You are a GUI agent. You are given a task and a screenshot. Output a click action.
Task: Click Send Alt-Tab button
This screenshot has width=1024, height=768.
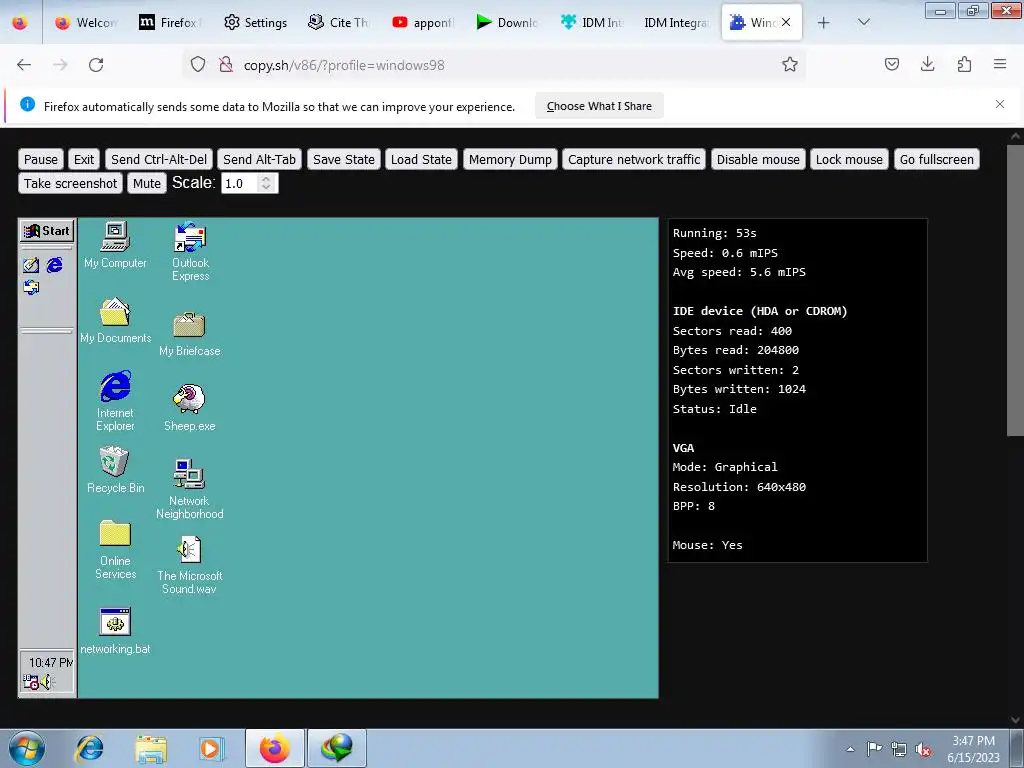point(259,159)
